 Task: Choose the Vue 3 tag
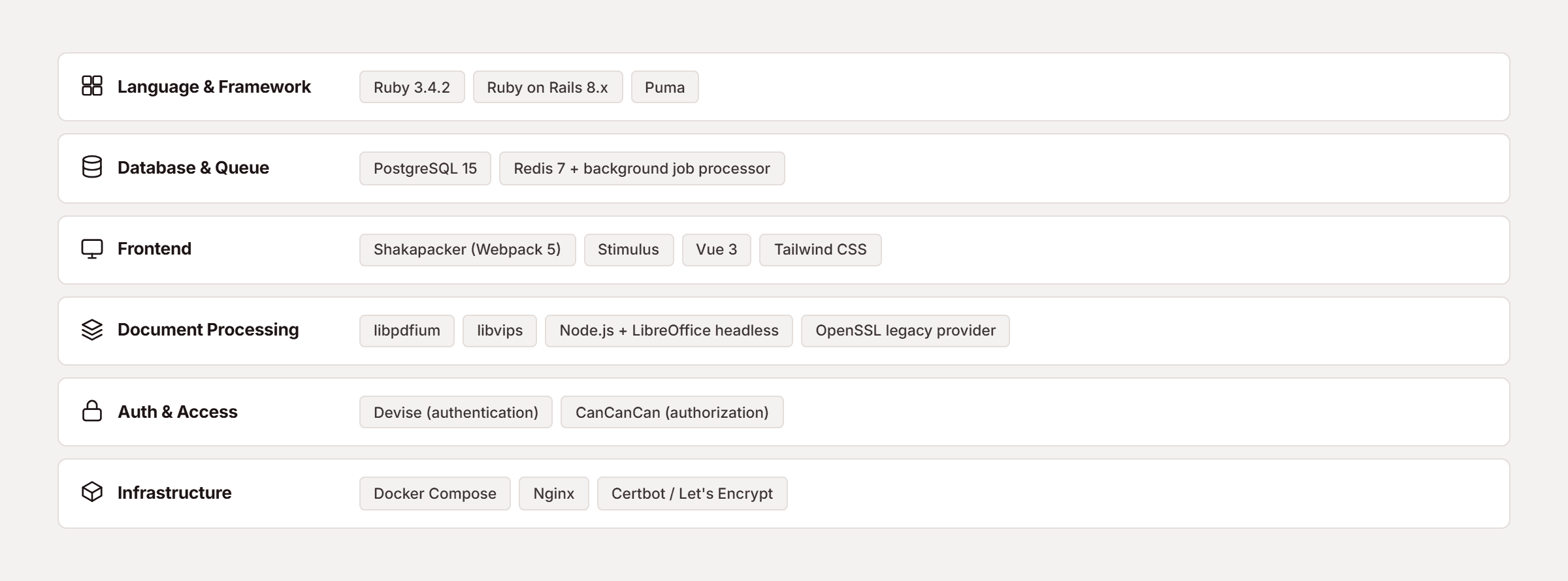(x=717, y=250)
